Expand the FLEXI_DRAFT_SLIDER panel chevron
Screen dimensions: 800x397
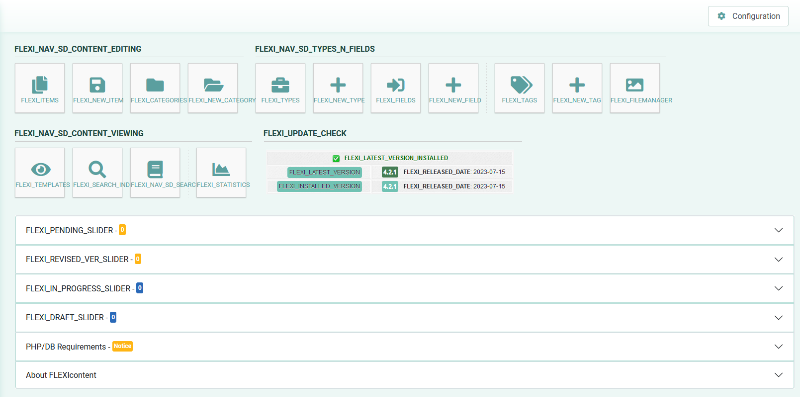779,317
